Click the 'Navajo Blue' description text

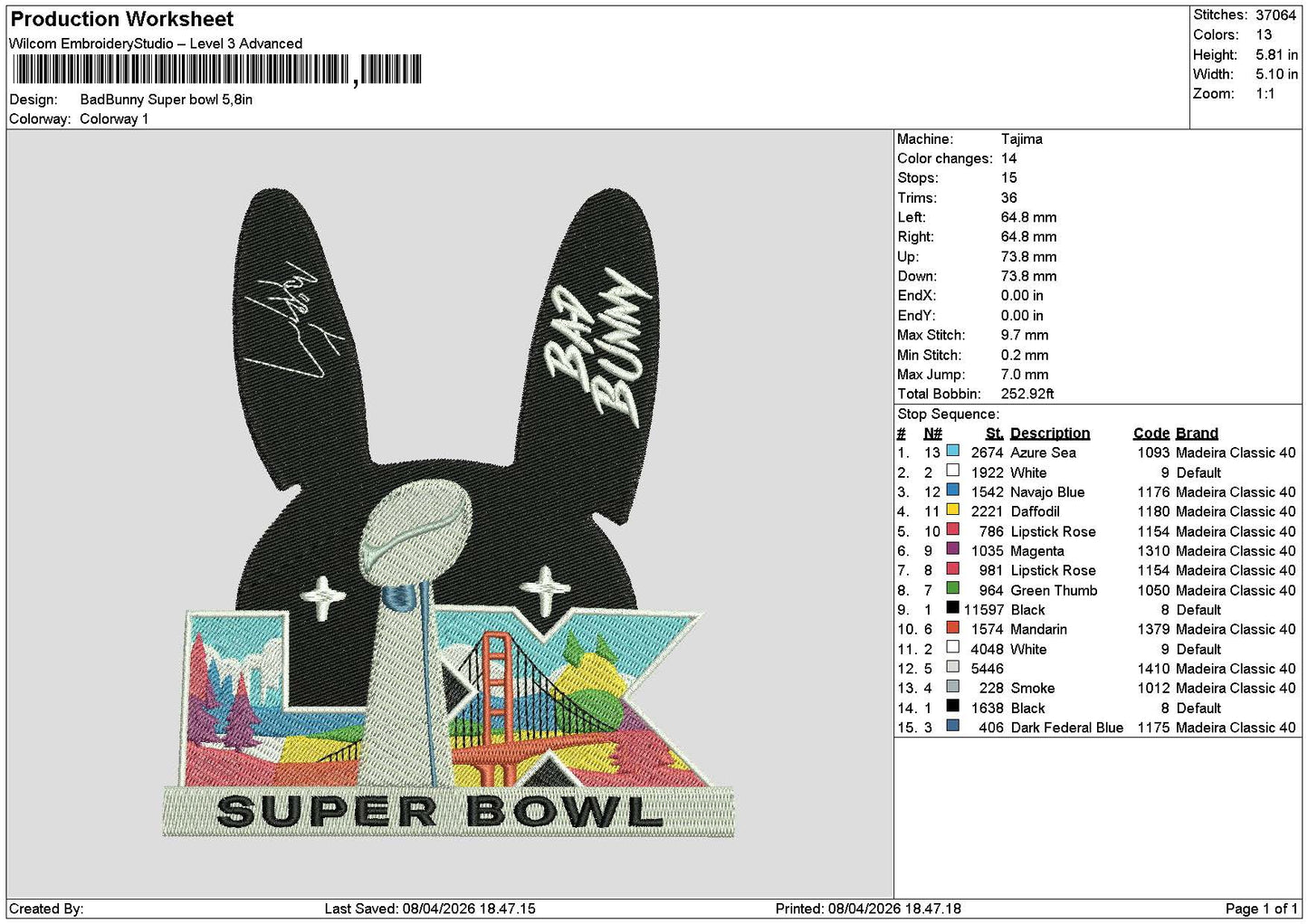pyautogui.click(x=1047, y=492)
